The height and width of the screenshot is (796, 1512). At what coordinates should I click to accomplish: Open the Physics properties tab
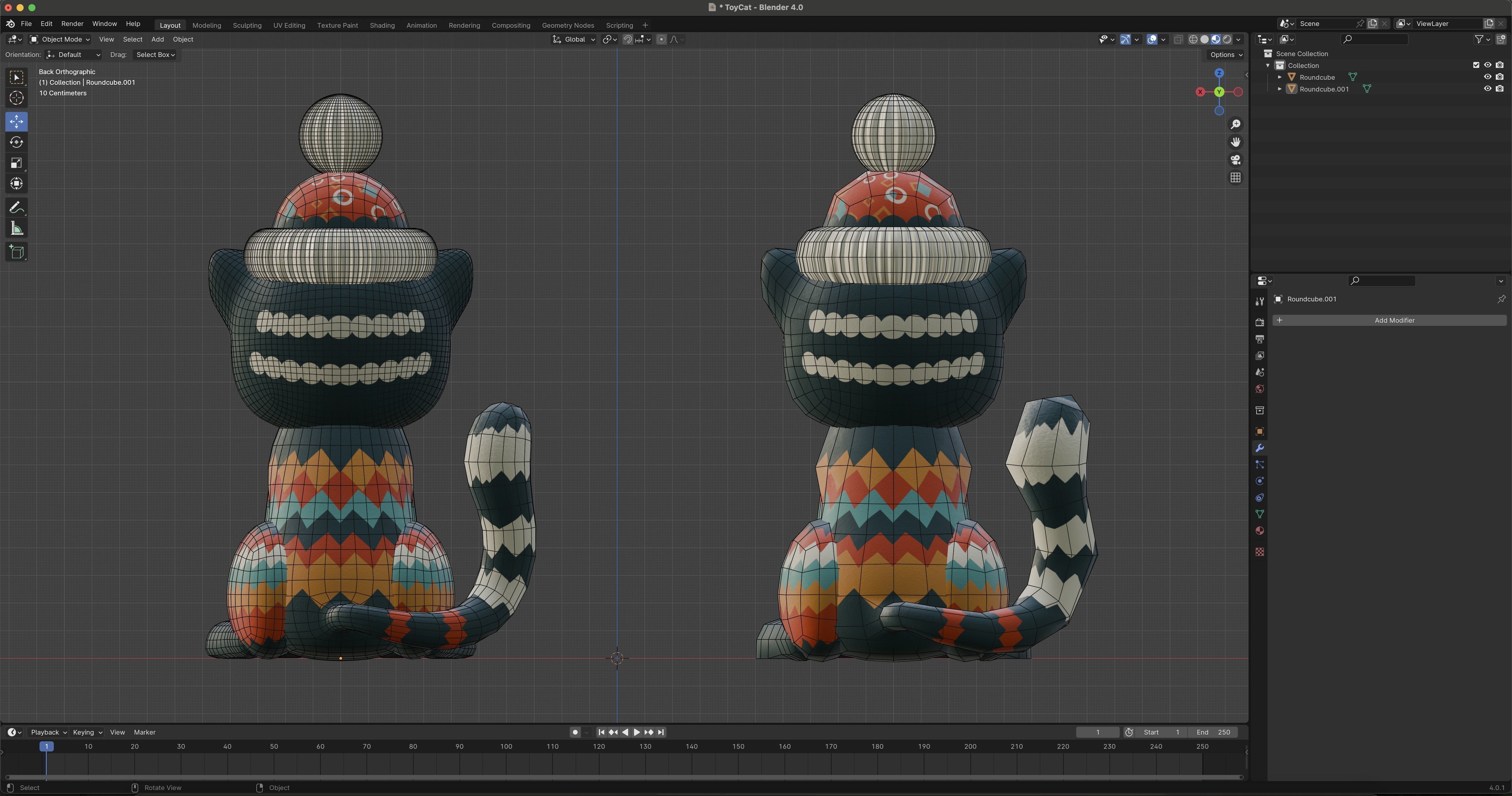(1260, 481)
